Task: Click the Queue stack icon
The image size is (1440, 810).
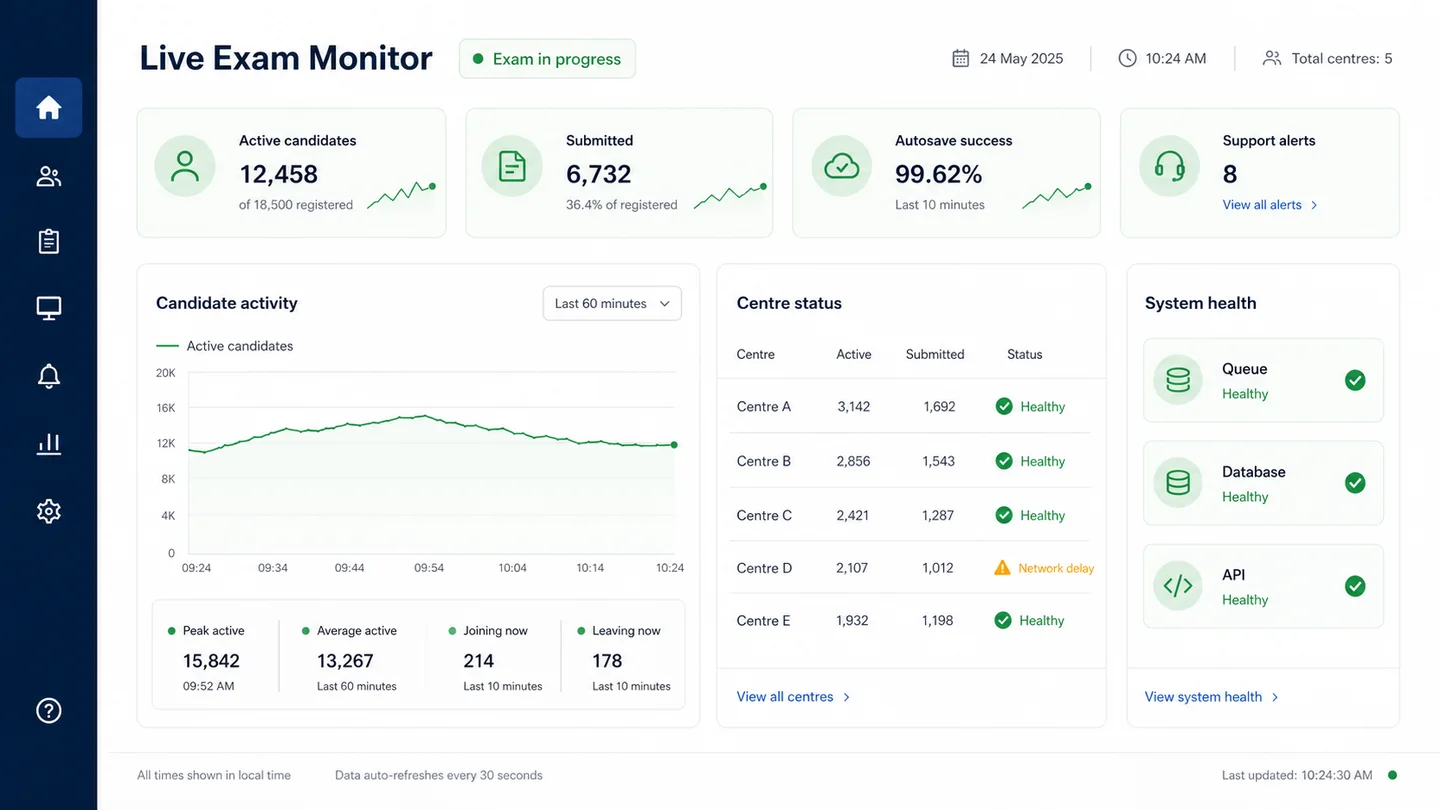Action: pos(1178,380)
